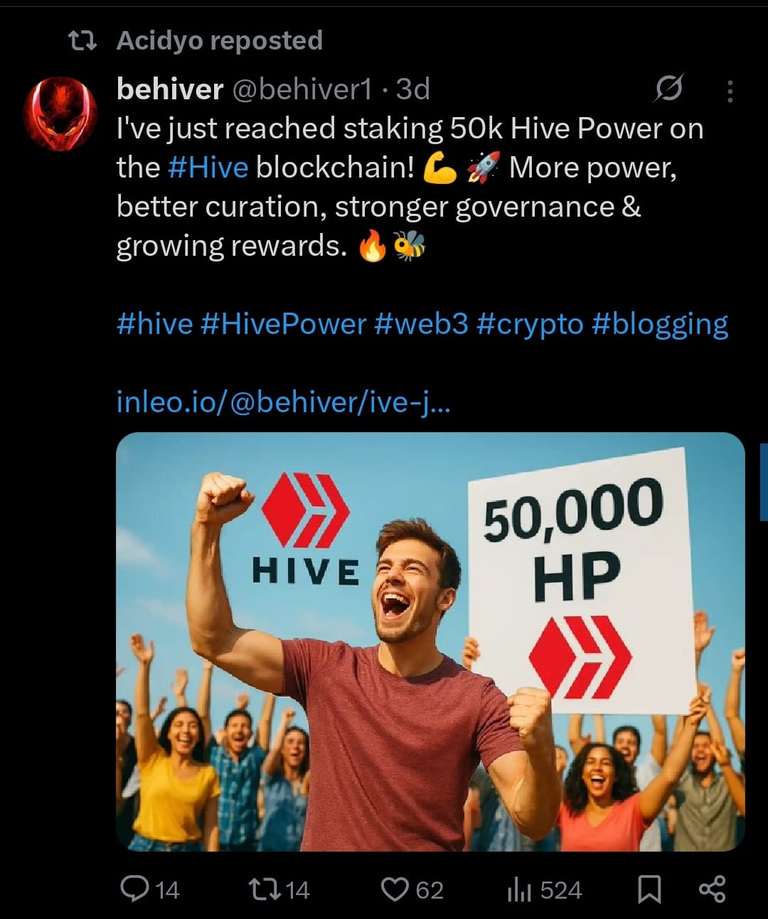The width and height of the screenshot is (768, 919).
Task: View post analytics bar chart icon
Action: [x=519, y=890]
